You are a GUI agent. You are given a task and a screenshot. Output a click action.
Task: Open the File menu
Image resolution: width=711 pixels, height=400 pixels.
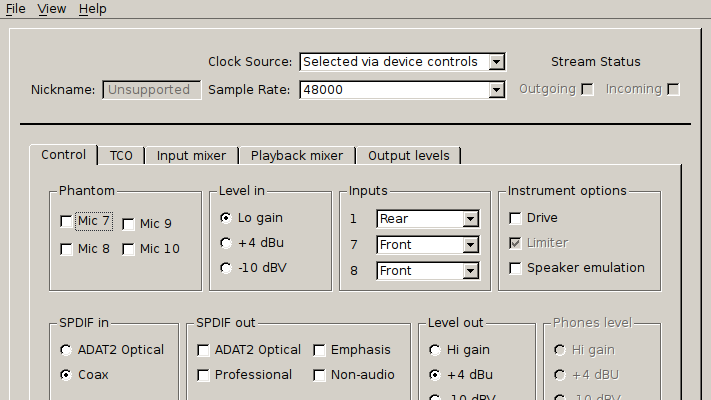(15, 9)
